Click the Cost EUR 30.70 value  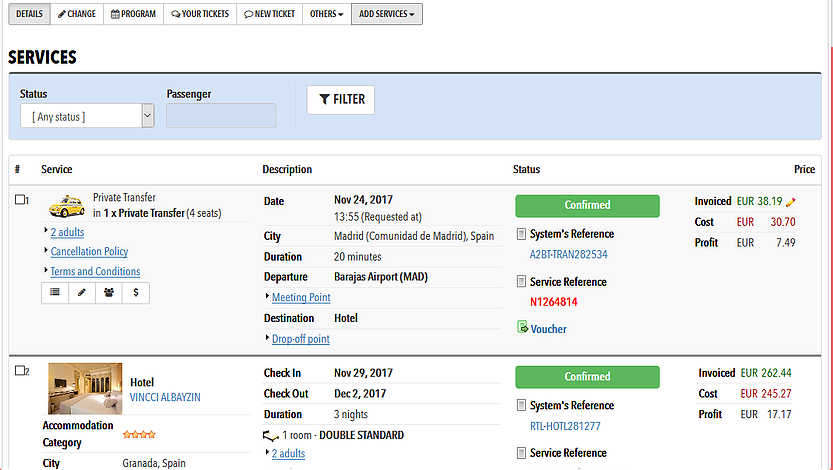coord(766,222)
